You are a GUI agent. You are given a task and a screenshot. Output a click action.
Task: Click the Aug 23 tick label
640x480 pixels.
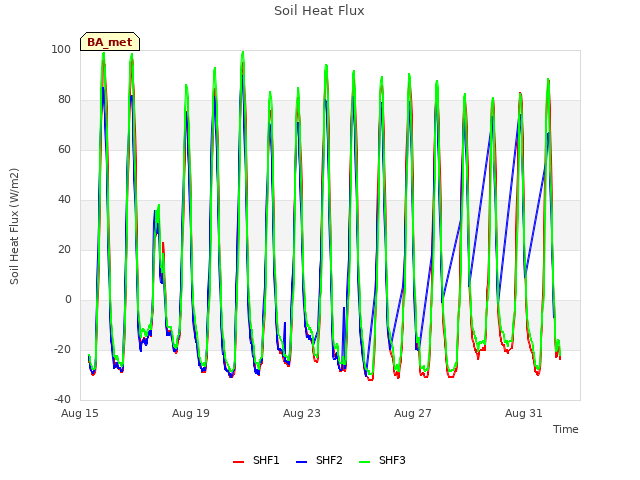[x=302, y=413]
